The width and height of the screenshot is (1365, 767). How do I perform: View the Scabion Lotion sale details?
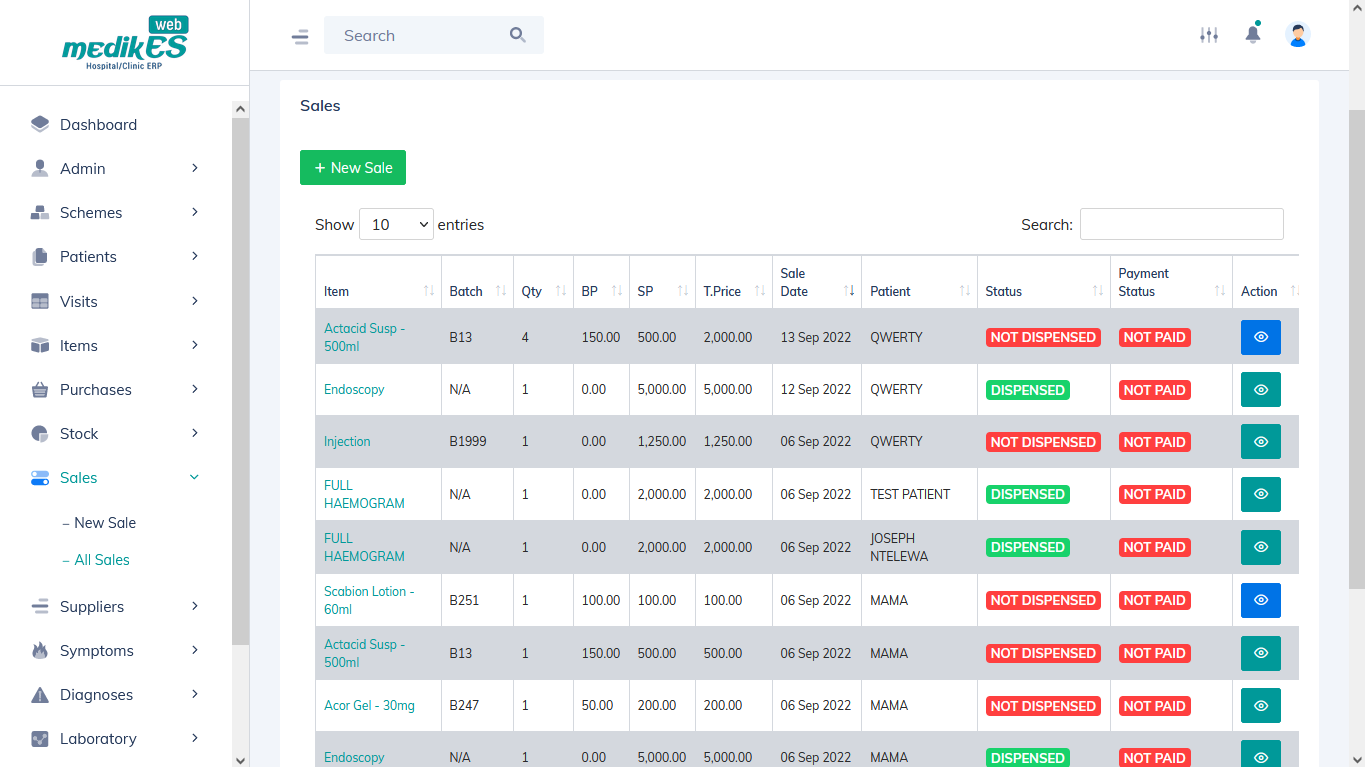click(1261, 600)
